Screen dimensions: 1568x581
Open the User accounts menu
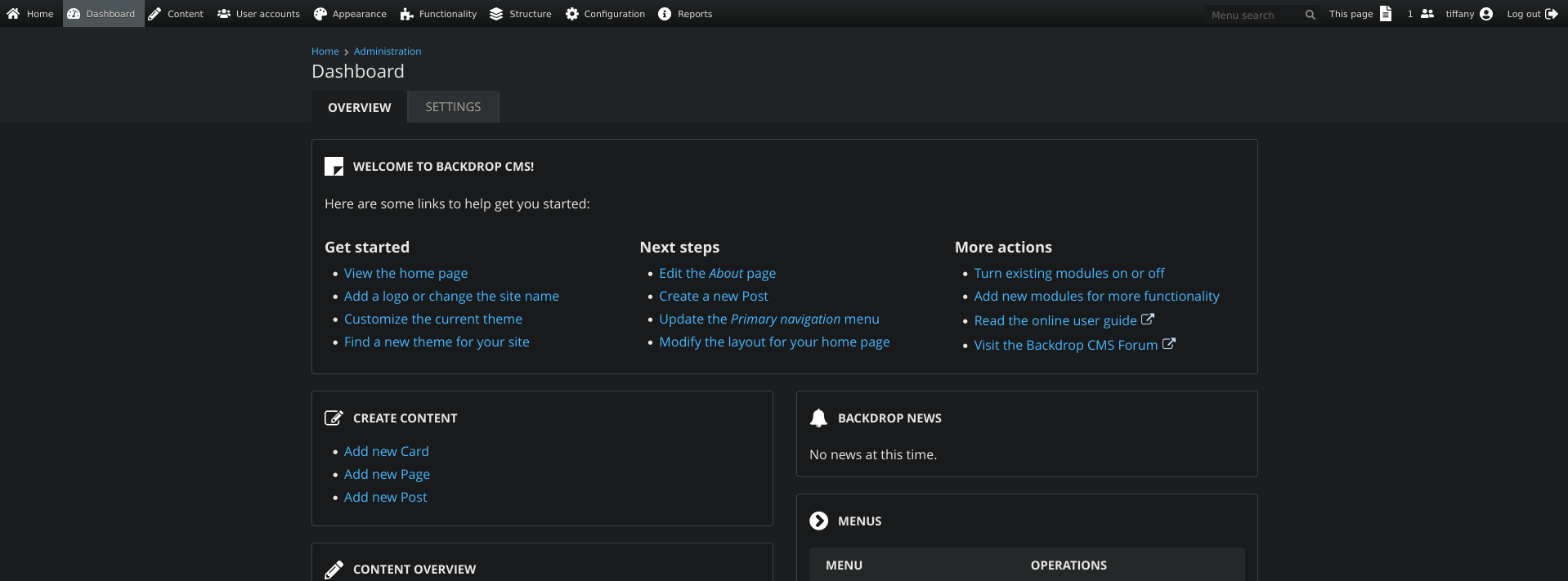click(x=258, y=14)
